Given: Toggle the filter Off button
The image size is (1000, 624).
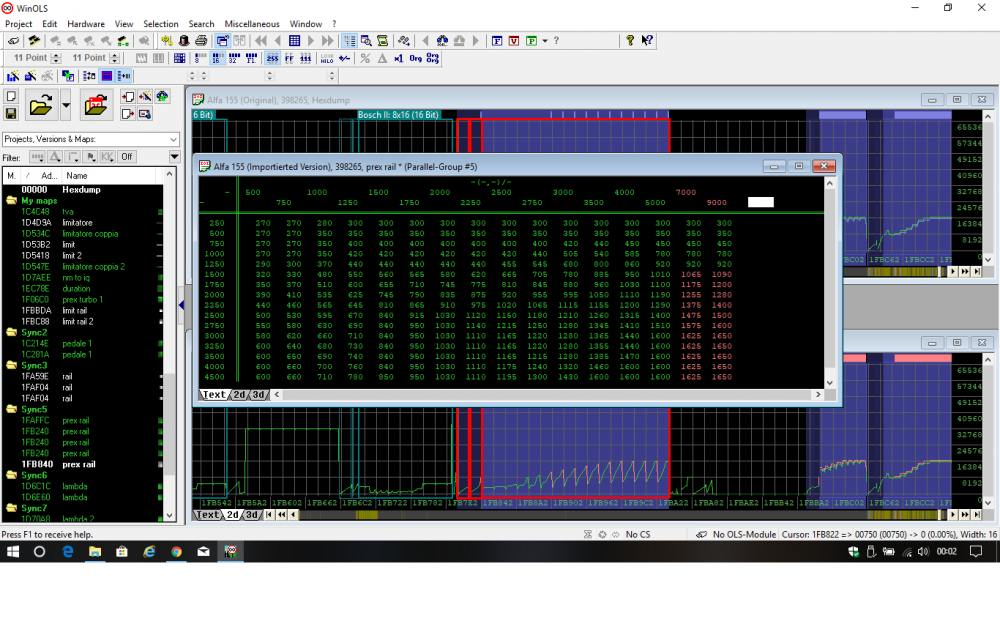Looking at the screenshot, I should pyautogui.click(x=127, y=157).
